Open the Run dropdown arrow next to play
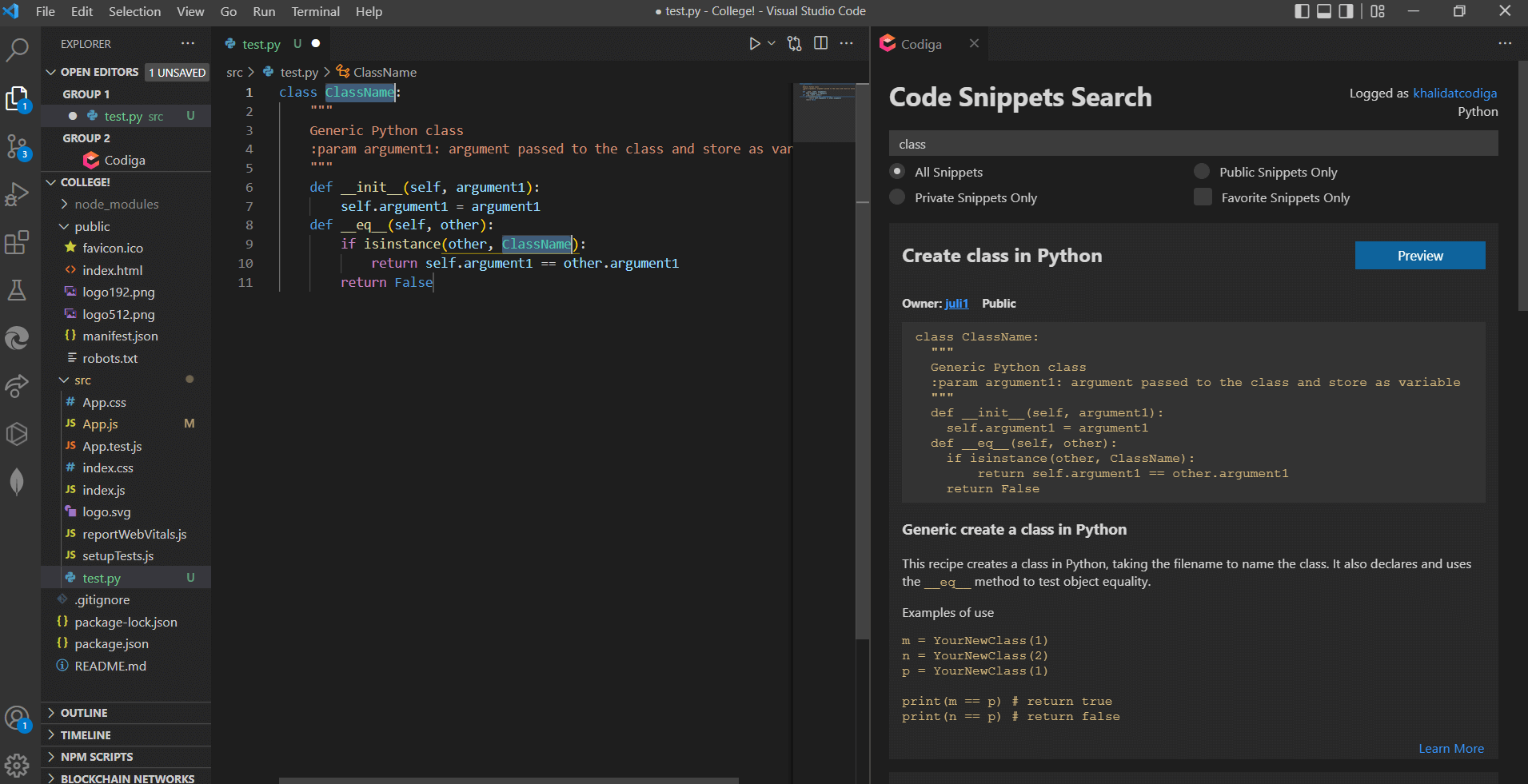The image size is (1528, 784). pos(772,43)
